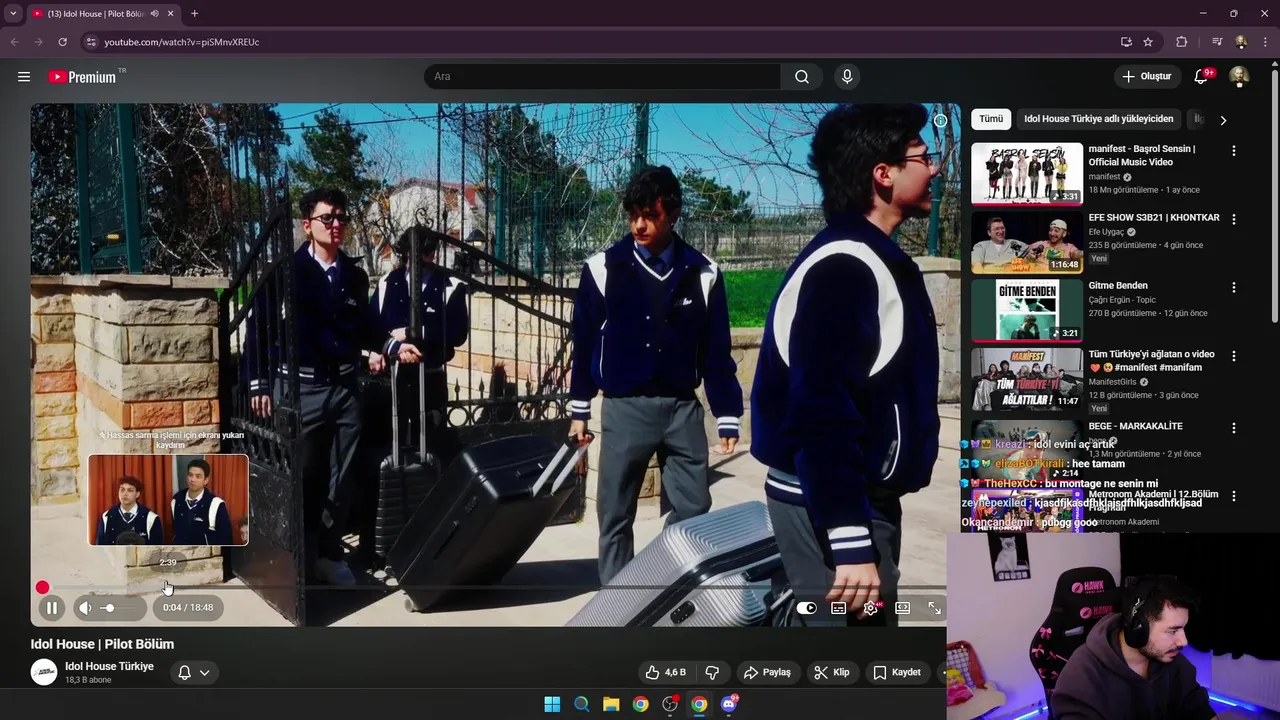Open the Windows Start menu
This screenshot has width=1280, height=720.
pyautogui.click(x=552, y=704)
